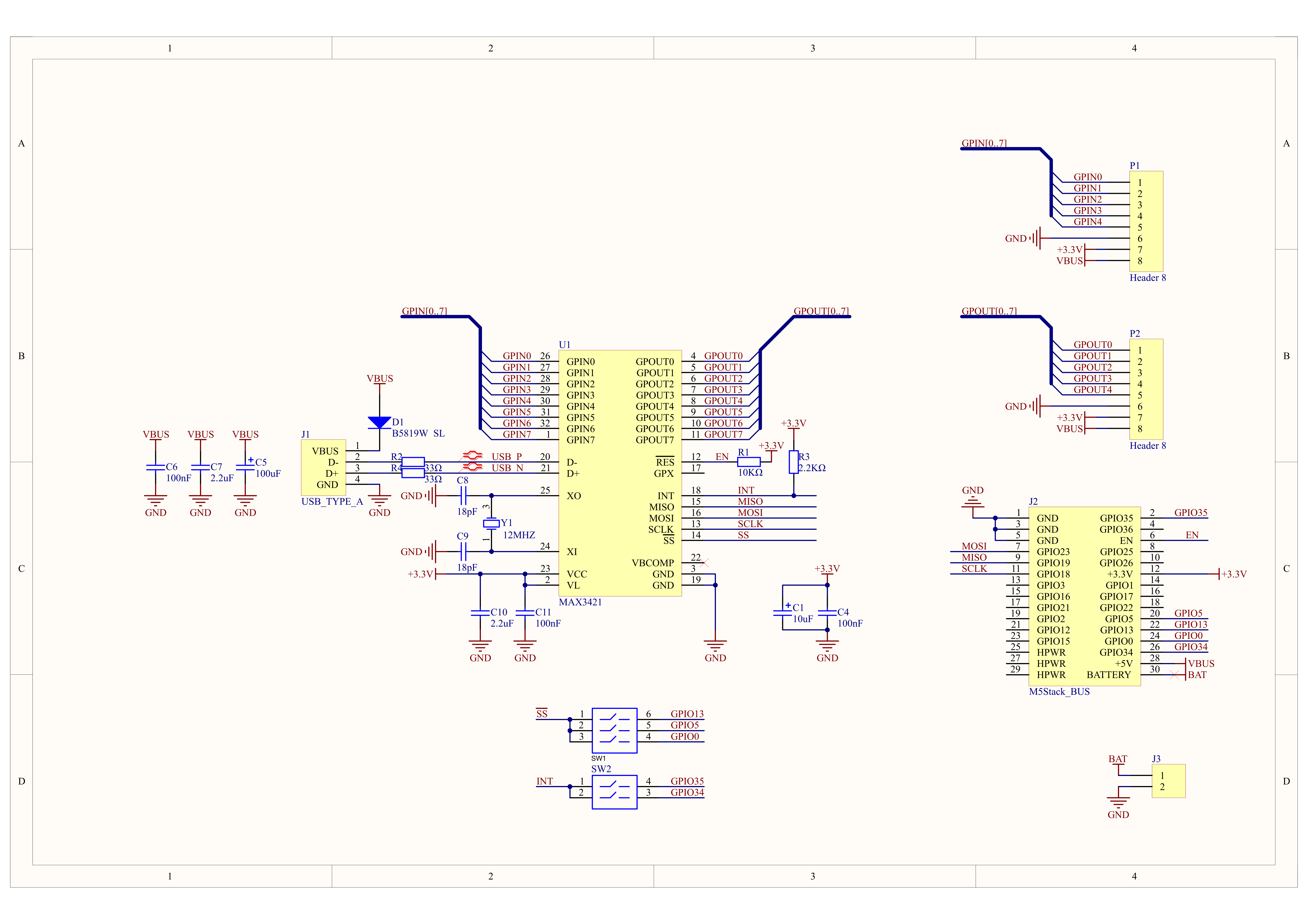Click the SW1 three-pole switch symbol
Image resolution: width=1308 pixels, height=924 pixels.
click(615, 730)
